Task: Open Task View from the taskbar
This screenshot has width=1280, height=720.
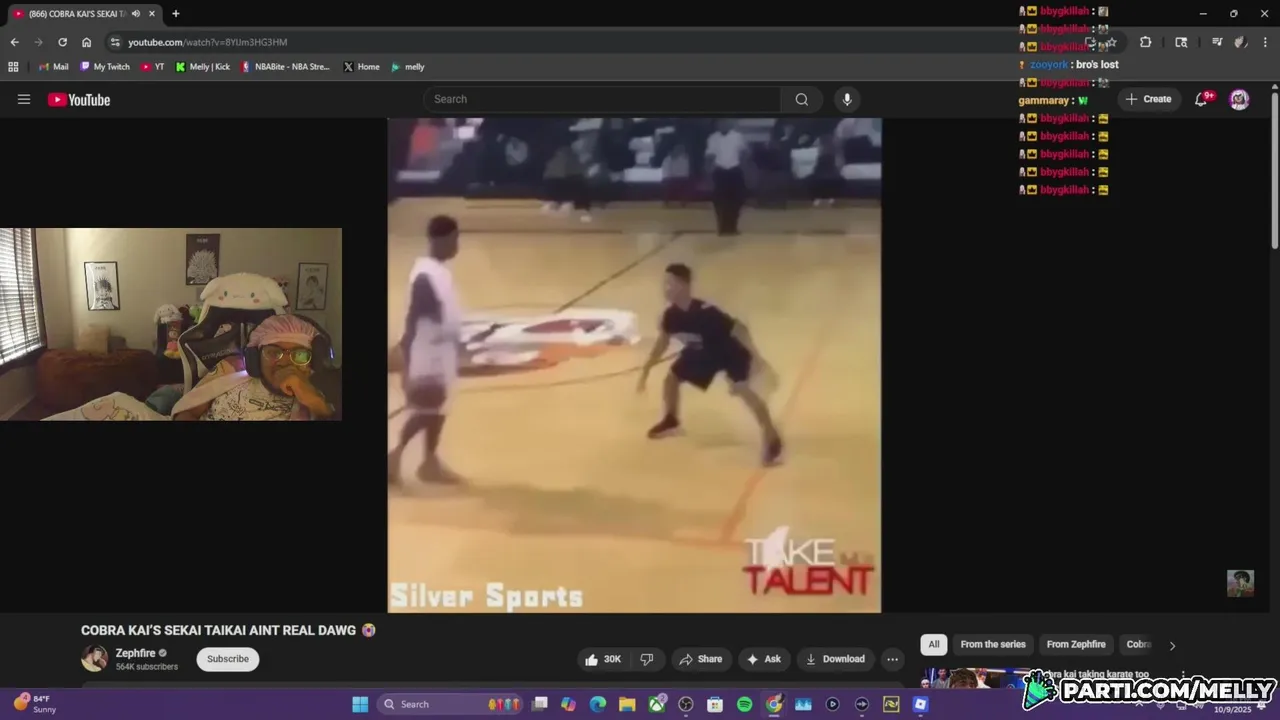Action: pyautogui.click(x=539, y=704)
